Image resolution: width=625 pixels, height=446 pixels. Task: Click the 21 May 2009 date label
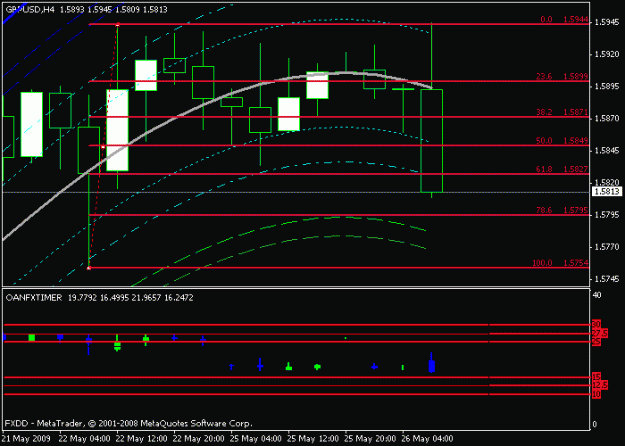(x=26, y=439)
